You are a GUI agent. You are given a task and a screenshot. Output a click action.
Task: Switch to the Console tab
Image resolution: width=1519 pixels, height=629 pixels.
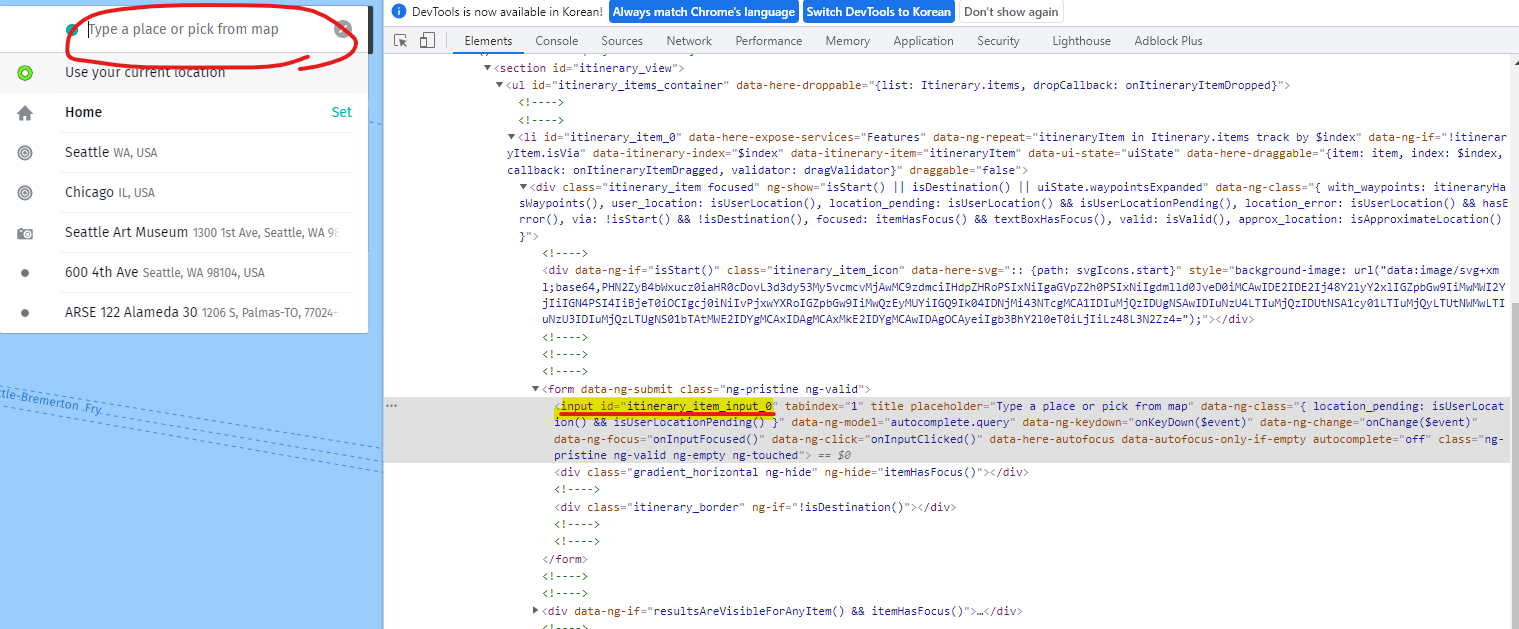(x=557, y=41)
